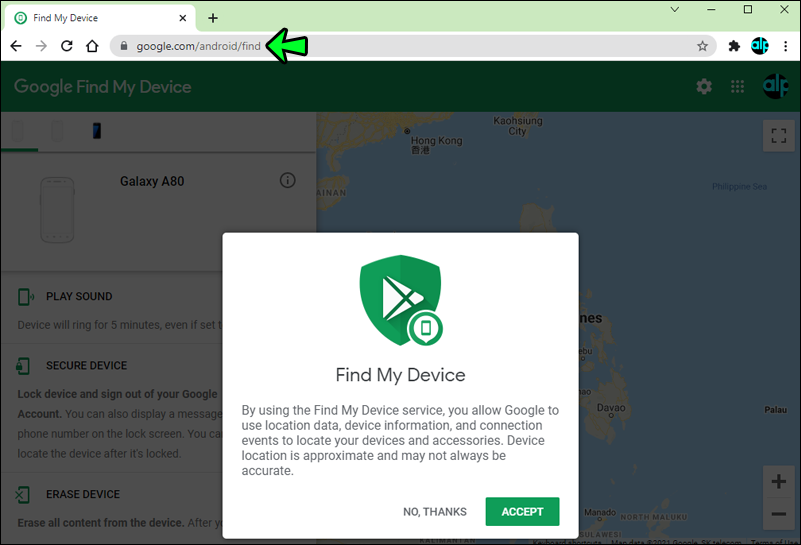
Task: Select the third dark phone device tab
Action: pyautogui.click(x=97, y=131)
